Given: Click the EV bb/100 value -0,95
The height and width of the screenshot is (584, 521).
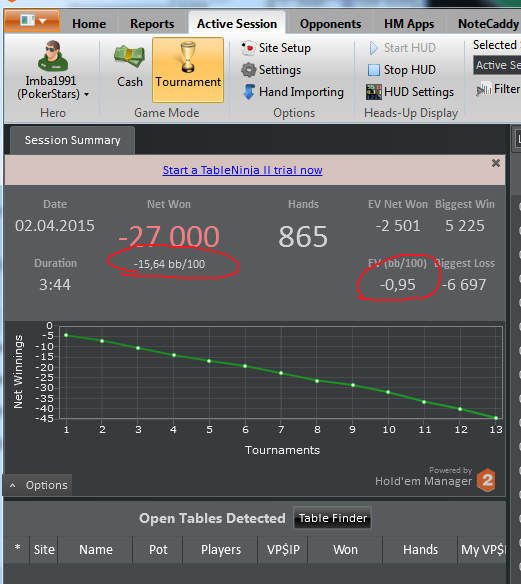Looking at the screenshot, I should (x=397, y=285).
